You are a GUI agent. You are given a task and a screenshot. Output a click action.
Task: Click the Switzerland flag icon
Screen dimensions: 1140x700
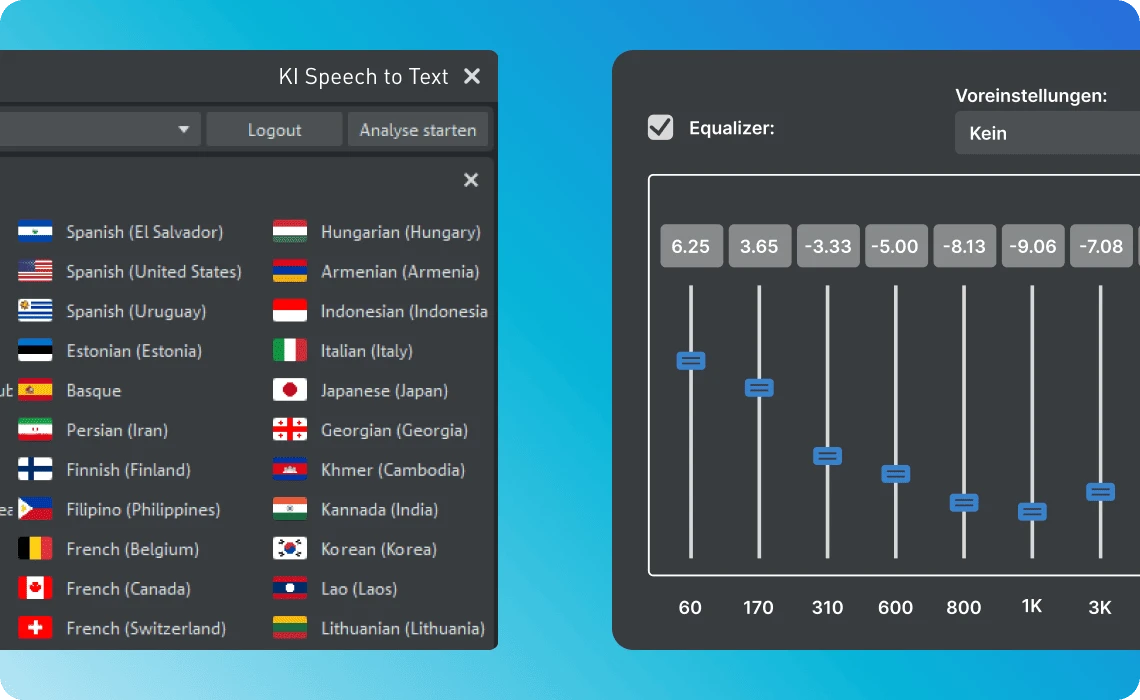35,628
